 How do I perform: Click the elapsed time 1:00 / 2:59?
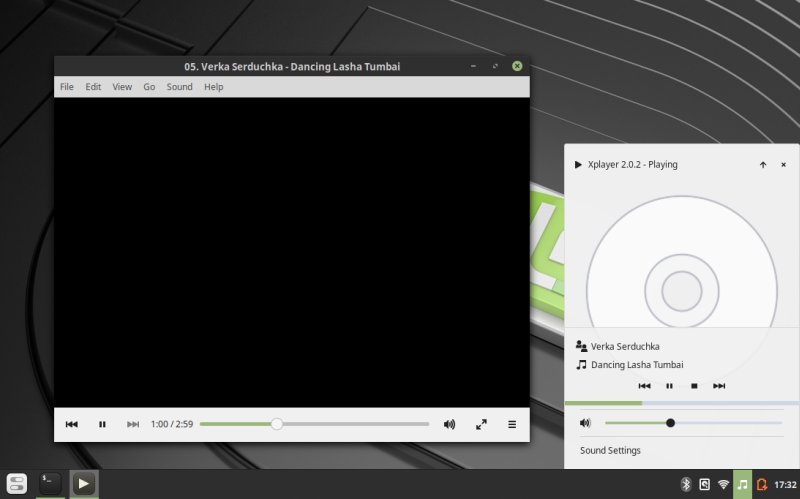(172, 424)
